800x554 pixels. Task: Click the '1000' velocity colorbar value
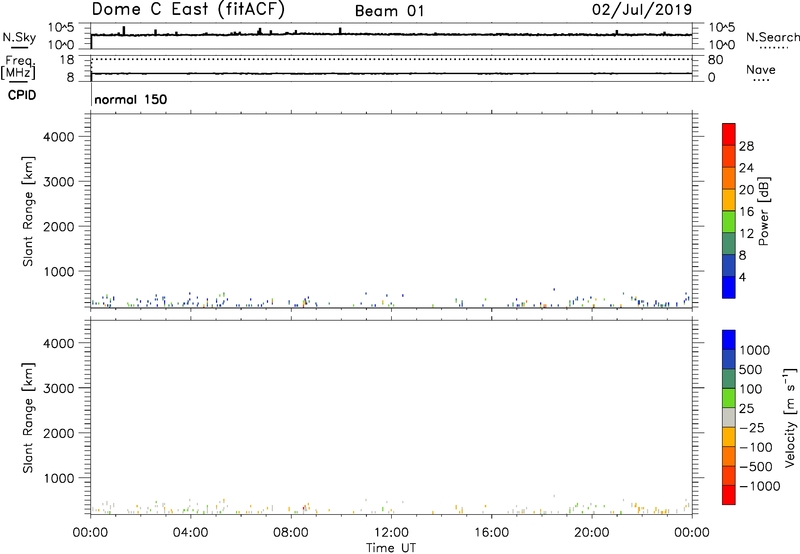point(755,350)
